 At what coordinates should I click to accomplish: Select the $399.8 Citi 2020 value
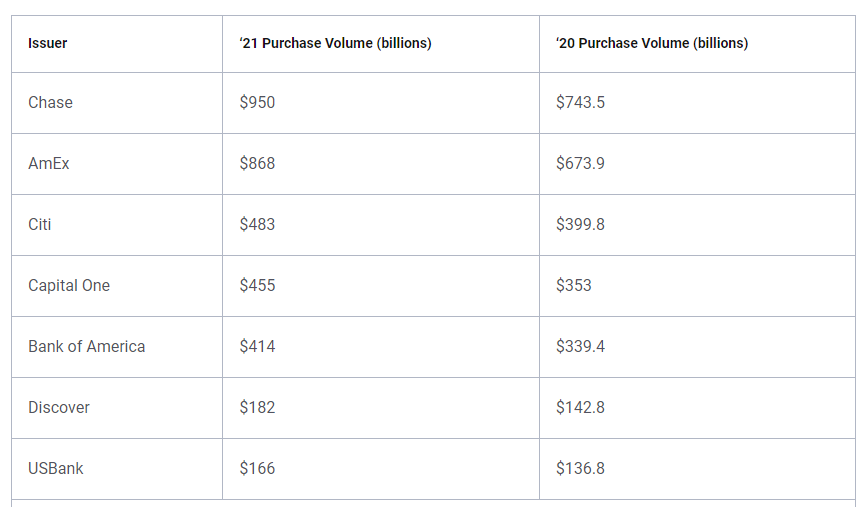click(x=581, y=224)
